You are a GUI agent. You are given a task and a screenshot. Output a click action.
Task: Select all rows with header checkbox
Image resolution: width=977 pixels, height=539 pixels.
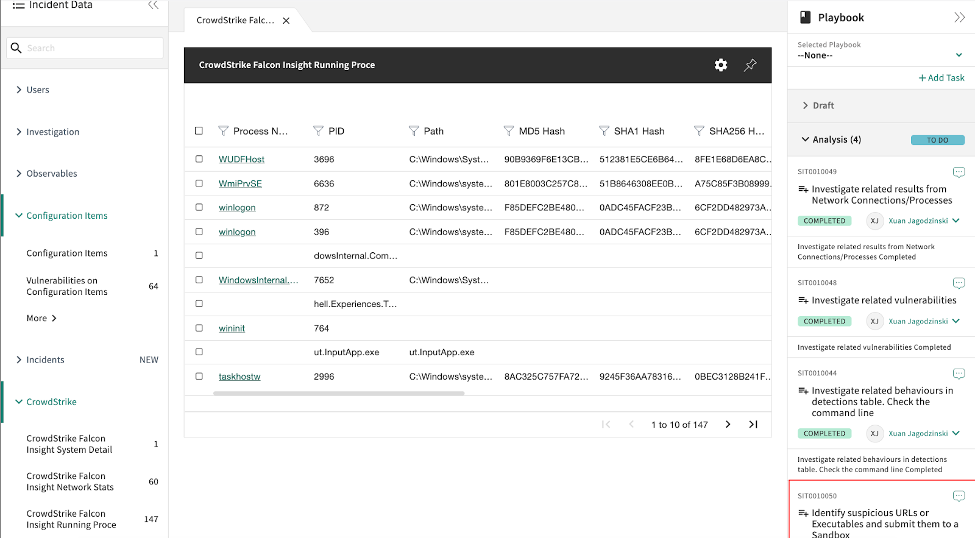tap(199, 131)
